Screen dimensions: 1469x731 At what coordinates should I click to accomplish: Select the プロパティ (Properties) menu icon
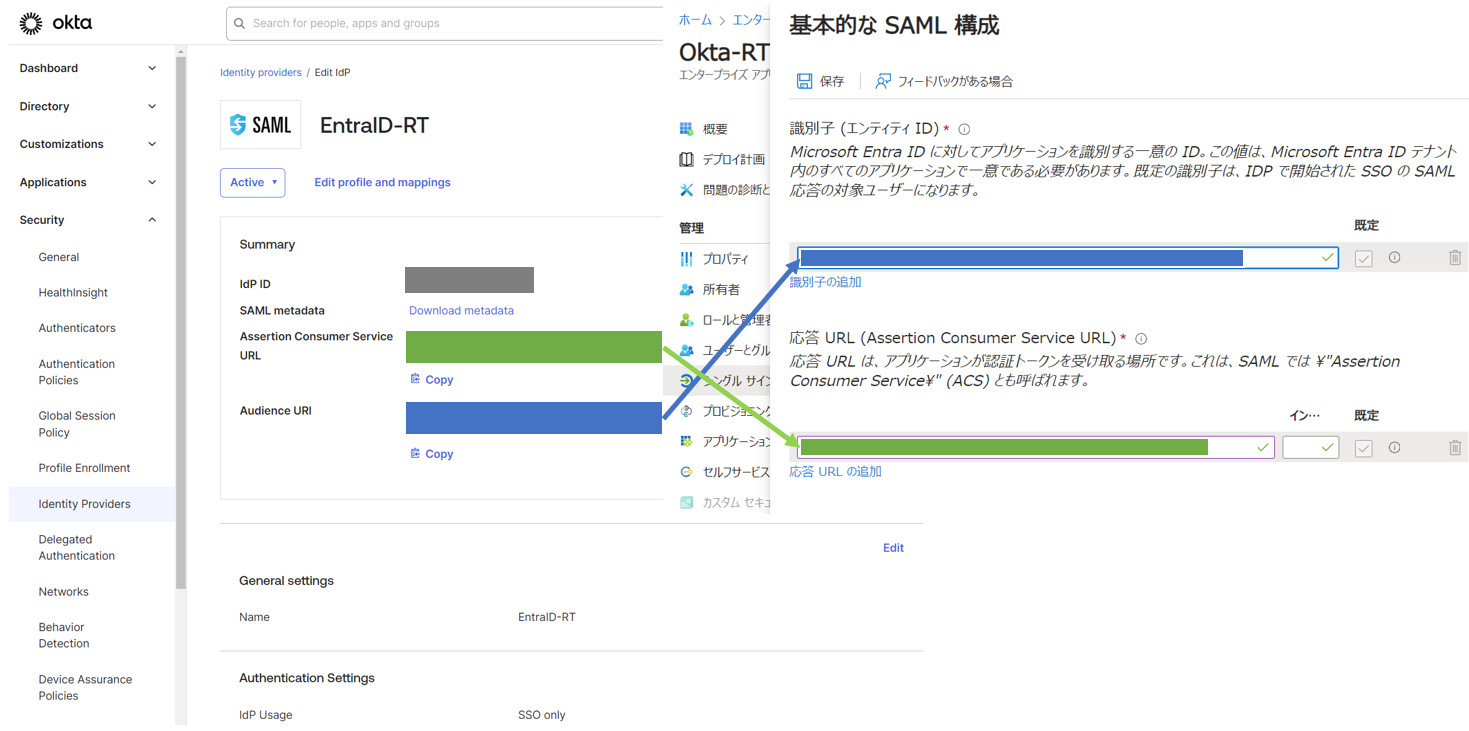(687, 259)
